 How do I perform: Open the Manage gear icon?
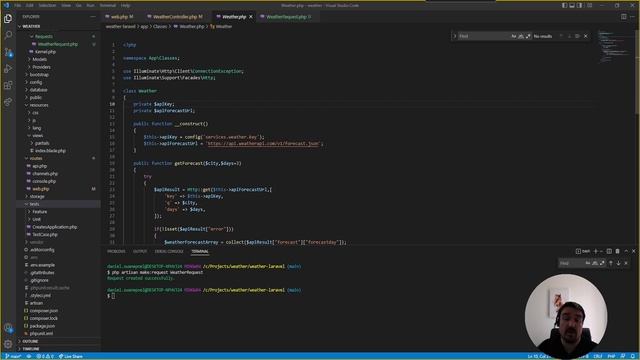pyautogui.click(x=8, y=344)
